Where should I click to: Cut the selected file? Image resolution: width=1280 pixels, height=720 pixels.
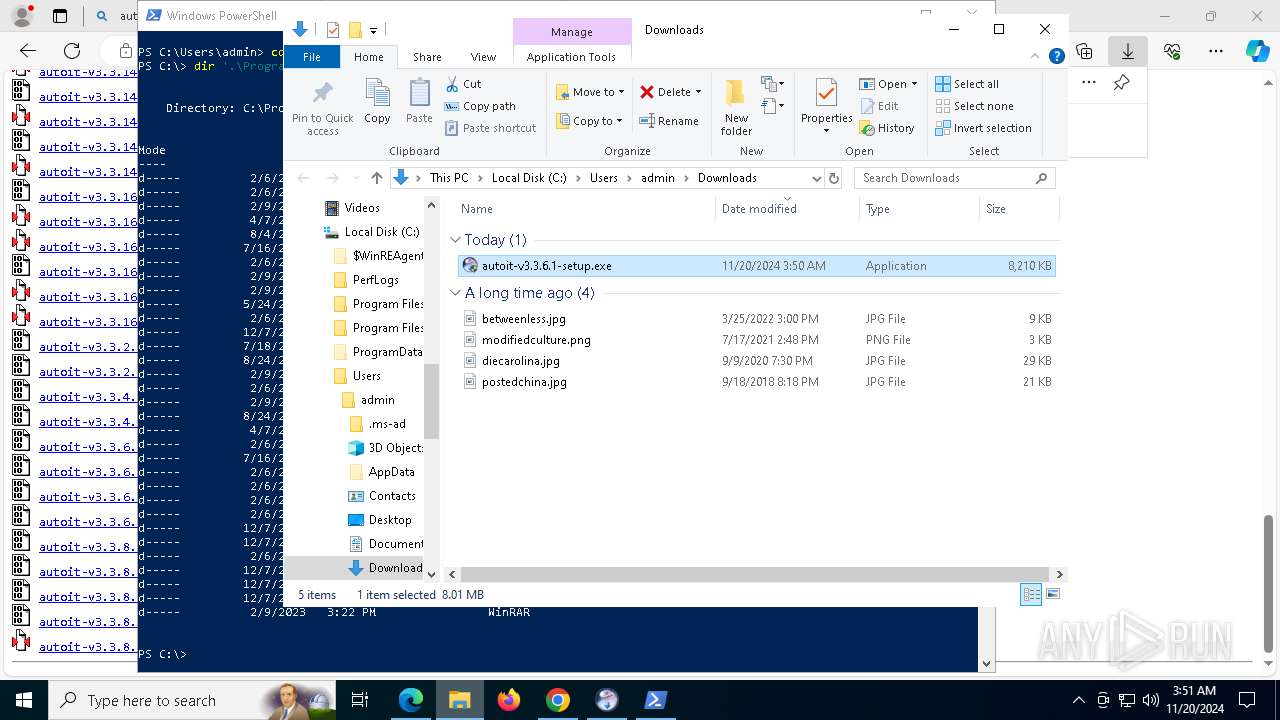click(x=463, y=84)
